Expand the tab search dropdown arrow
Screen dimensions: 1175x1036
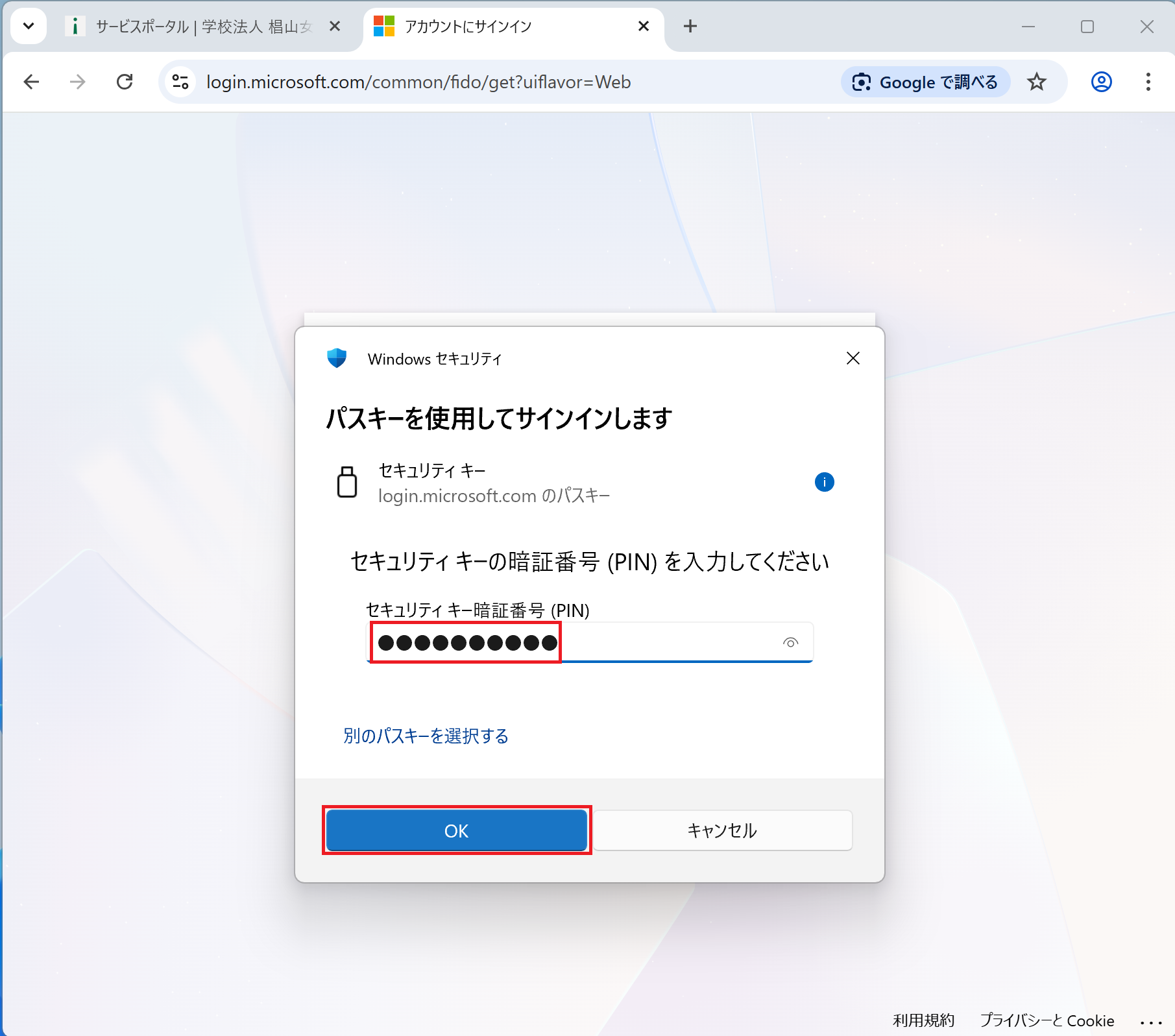point(29,26)
